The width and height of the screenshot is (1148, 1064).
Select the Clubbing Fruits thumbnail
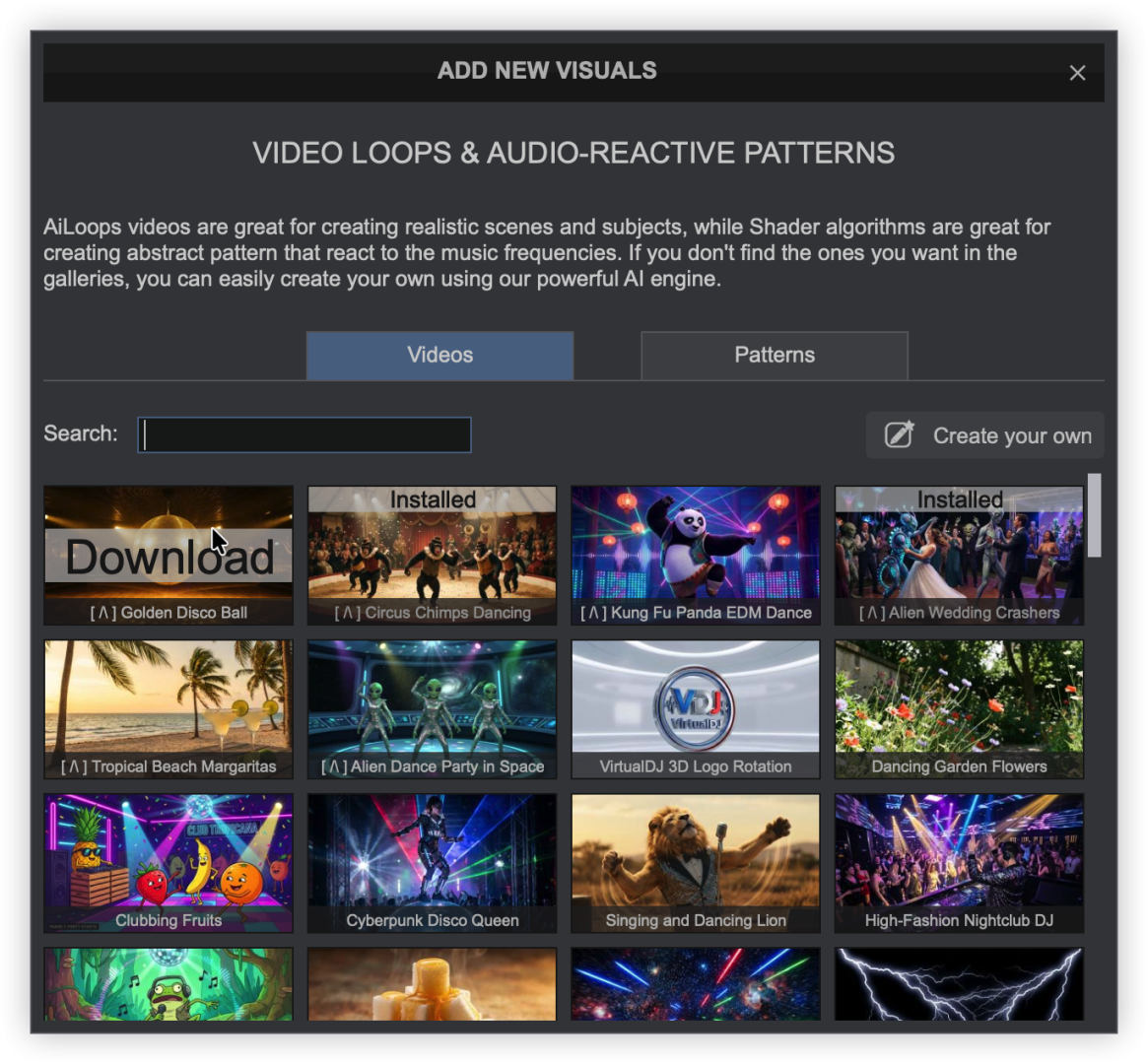169,863
